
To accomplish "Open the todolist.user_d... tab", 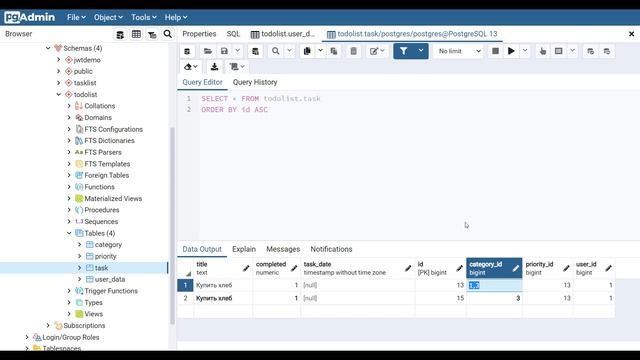I will (x=283, y=34).
